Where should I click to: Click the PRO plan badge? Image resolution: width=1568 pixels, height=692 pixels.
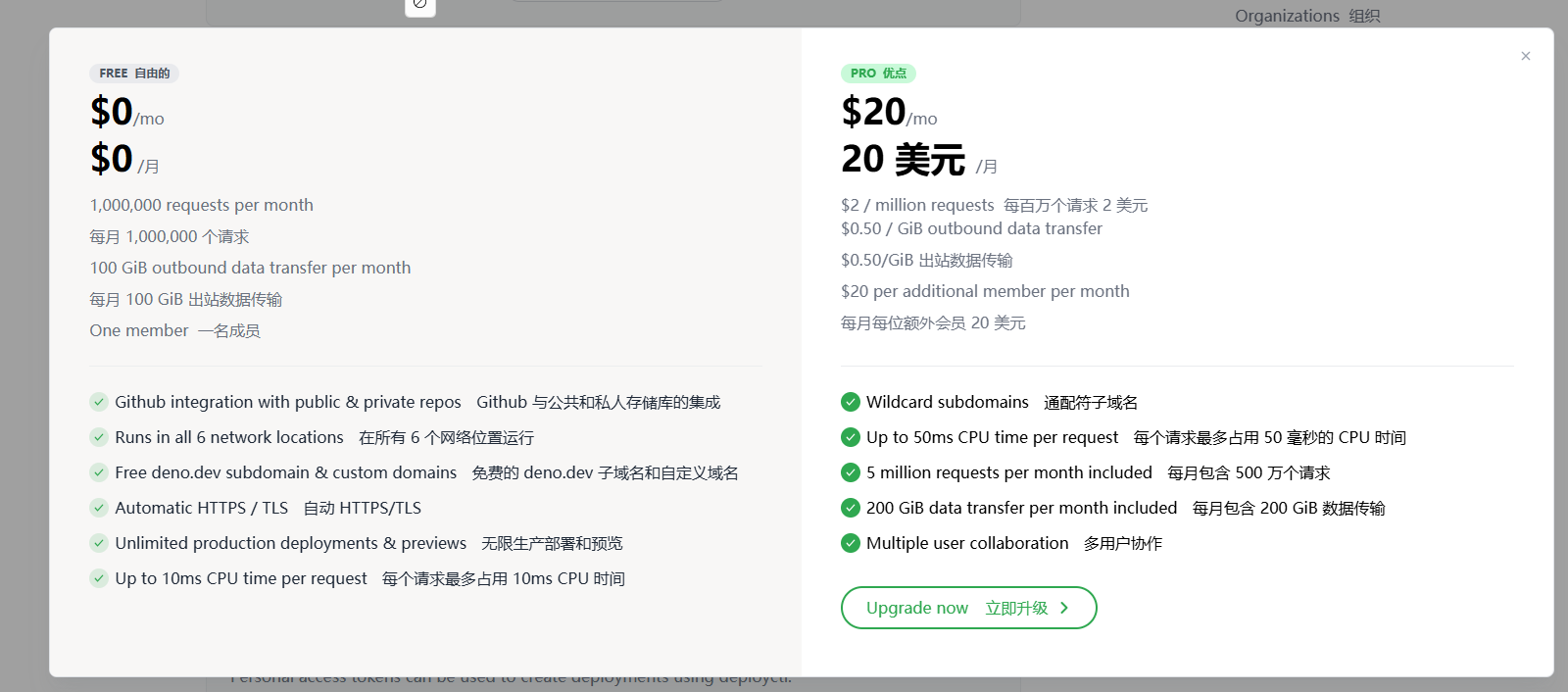[x=878, y=74]
